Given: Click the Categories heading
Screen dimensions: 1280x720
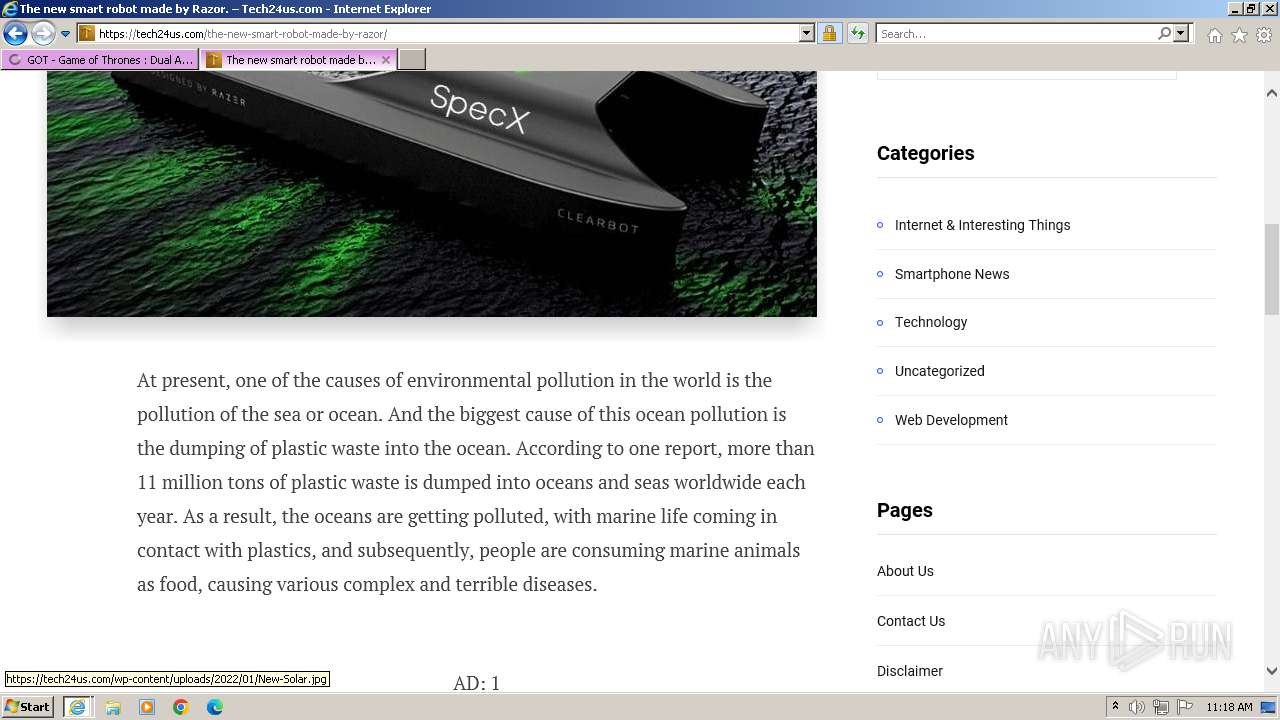Looking at the screenshot, I should (925, 153).
